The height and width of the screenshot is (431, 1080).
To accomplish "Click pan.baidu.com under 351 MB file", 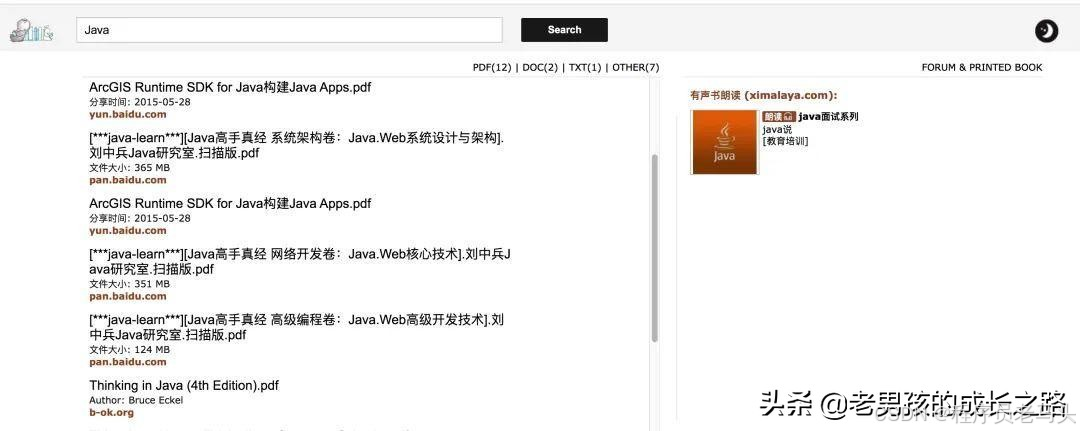I will (128, 297).
